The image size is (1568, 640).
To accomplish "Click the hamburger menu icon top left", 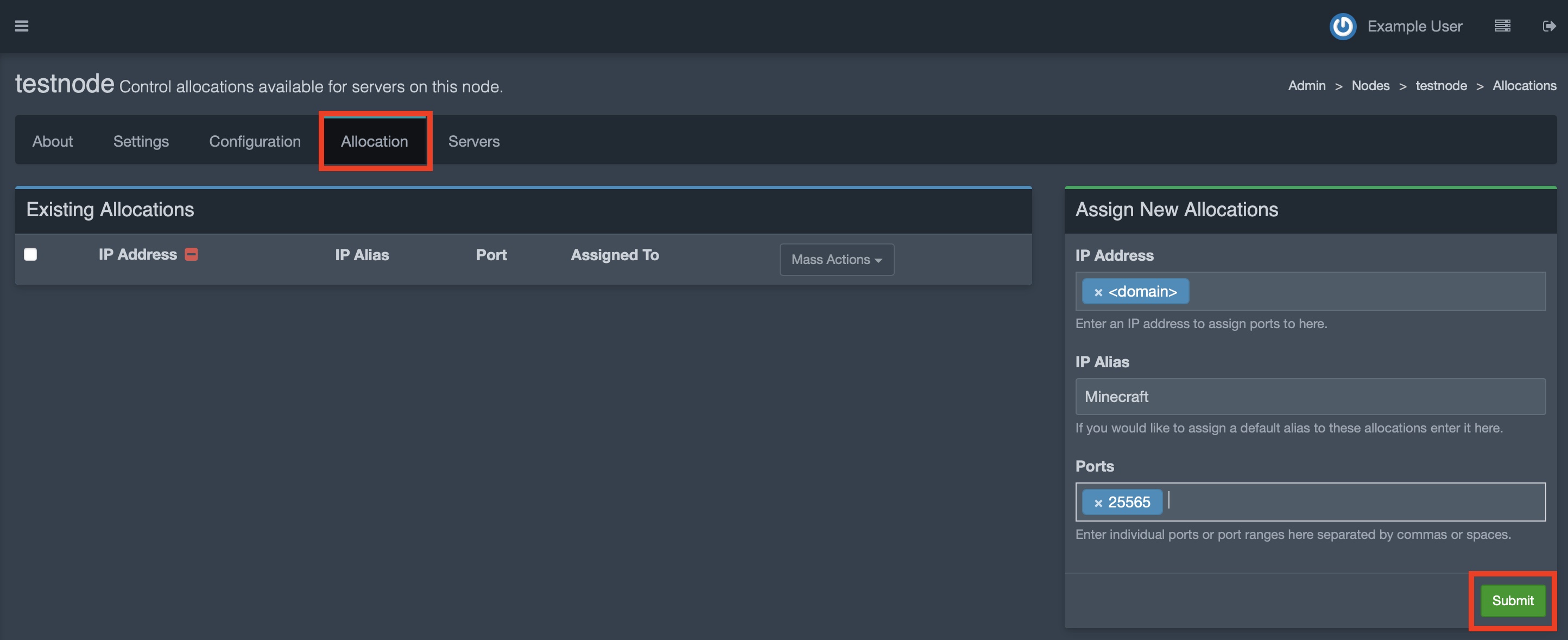I will [21, 26].
